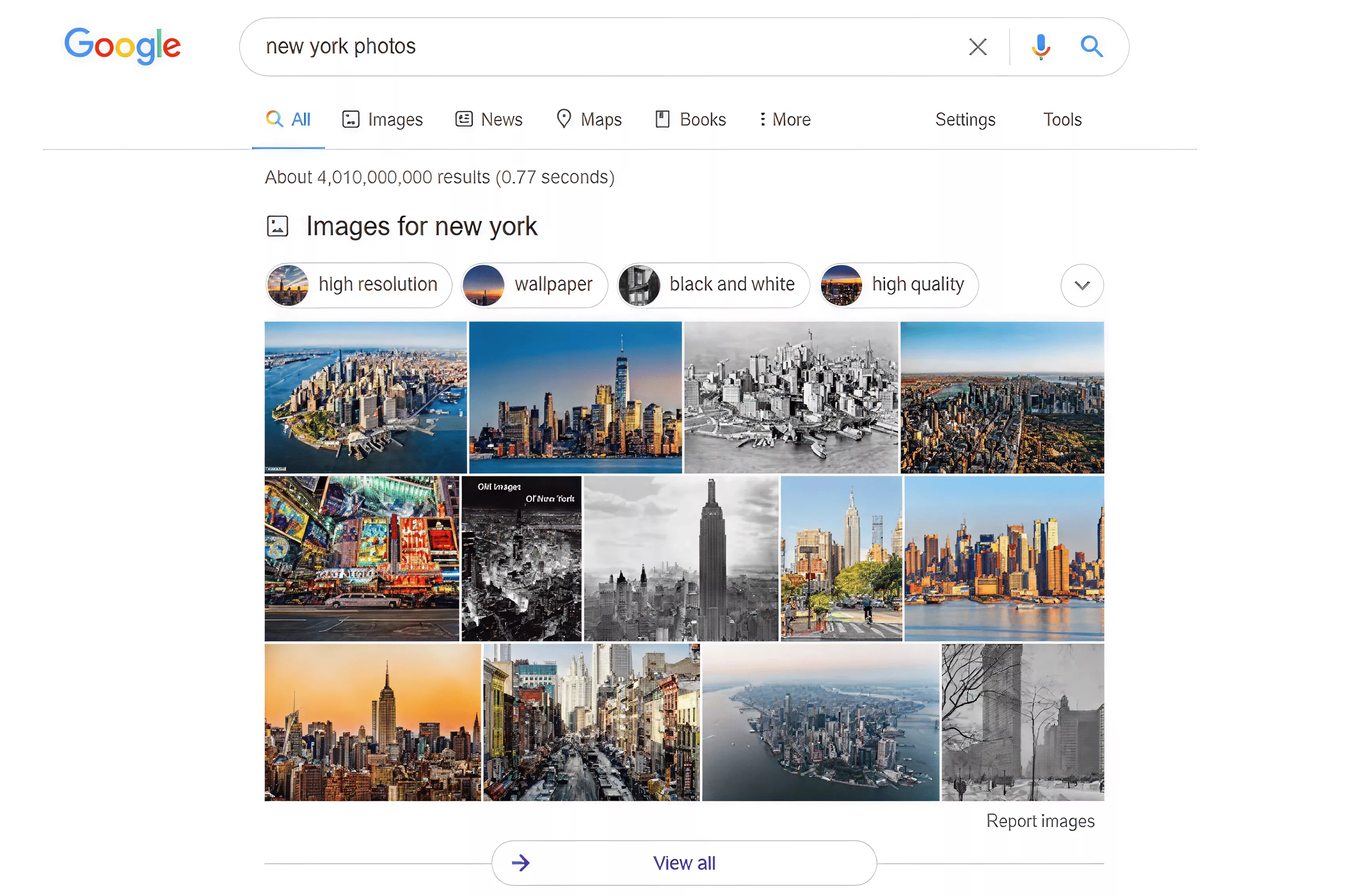The height and width of the screenshot is (896, 1347).
Task: Open the Tools options
Action: 1062,120
